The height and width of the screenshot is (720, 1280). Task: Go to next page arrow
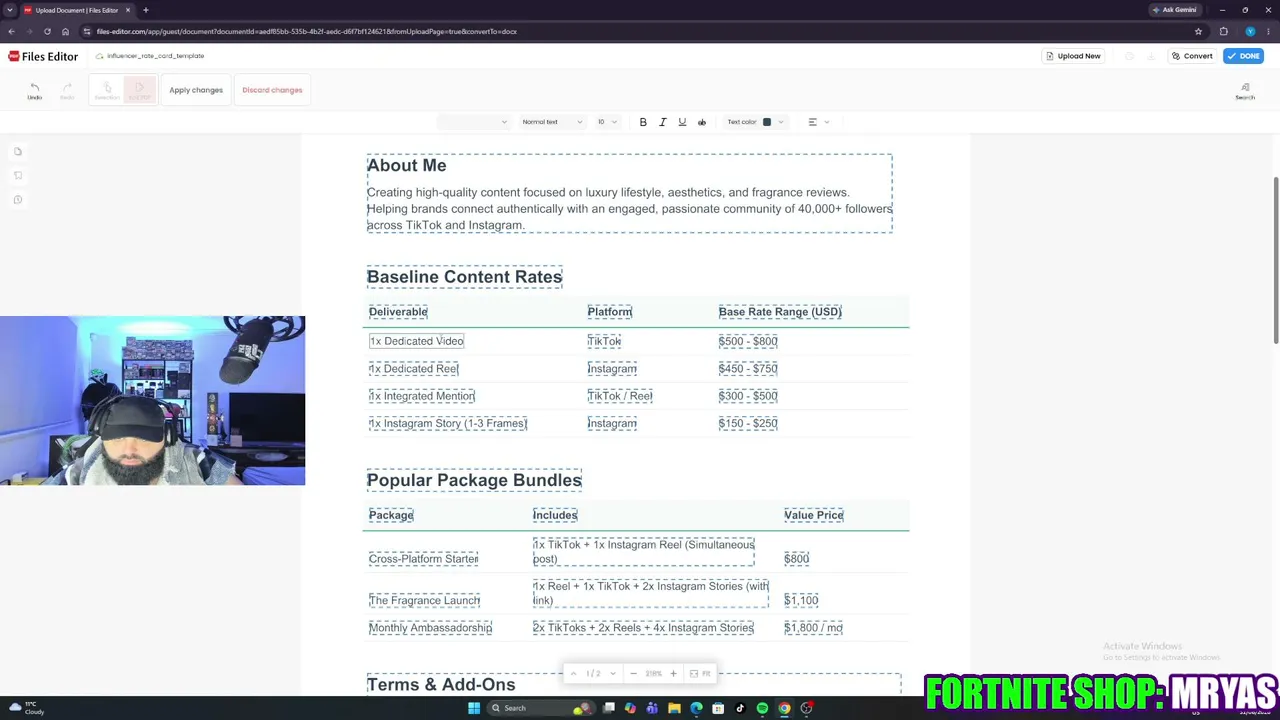pyautogui.click(x=613, y=674)
